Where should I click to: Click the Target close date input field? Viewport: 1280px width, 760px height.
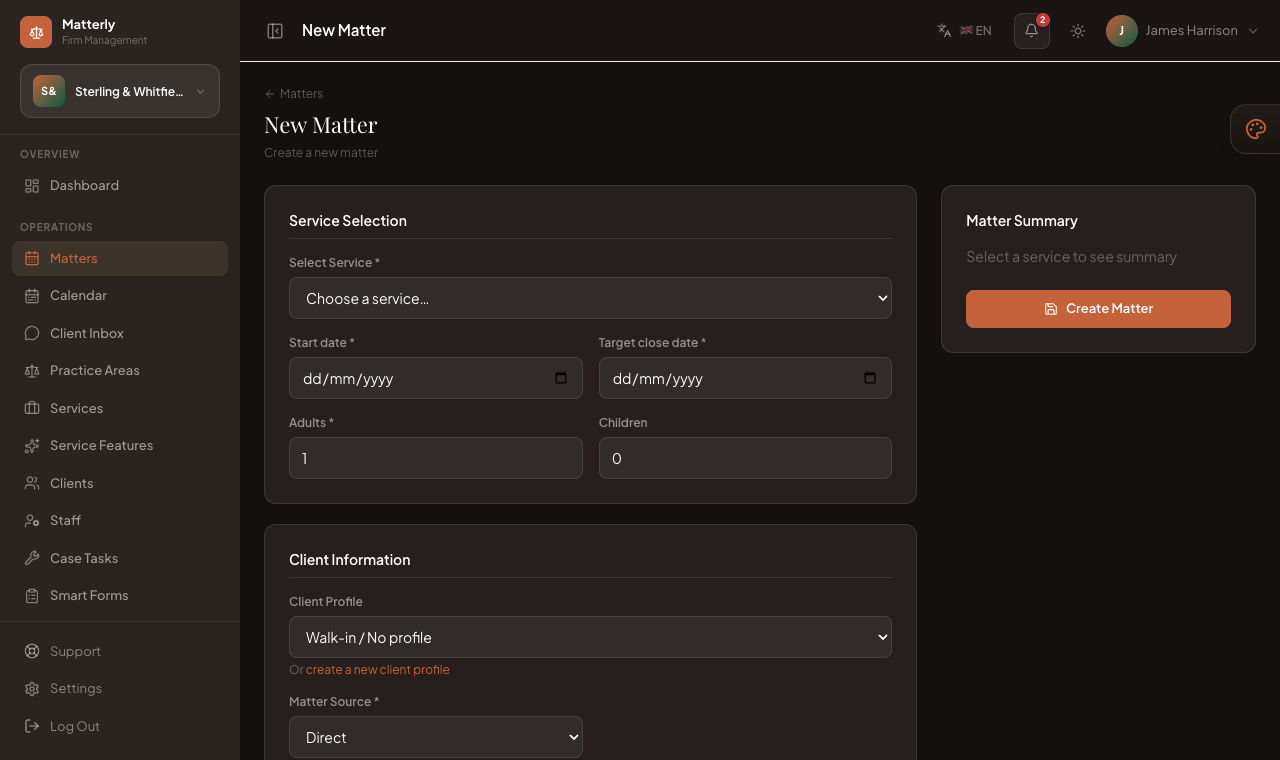pos(745,378)
